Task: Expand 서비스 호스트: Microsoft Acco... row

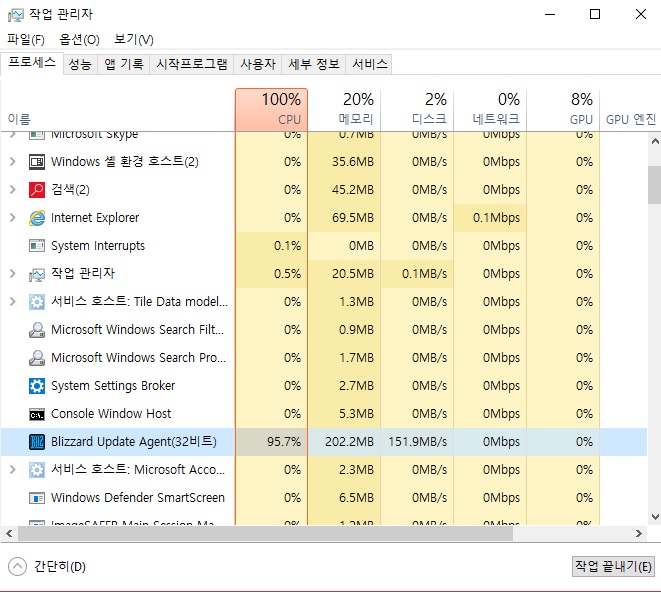Action: (x=13, y=469)
